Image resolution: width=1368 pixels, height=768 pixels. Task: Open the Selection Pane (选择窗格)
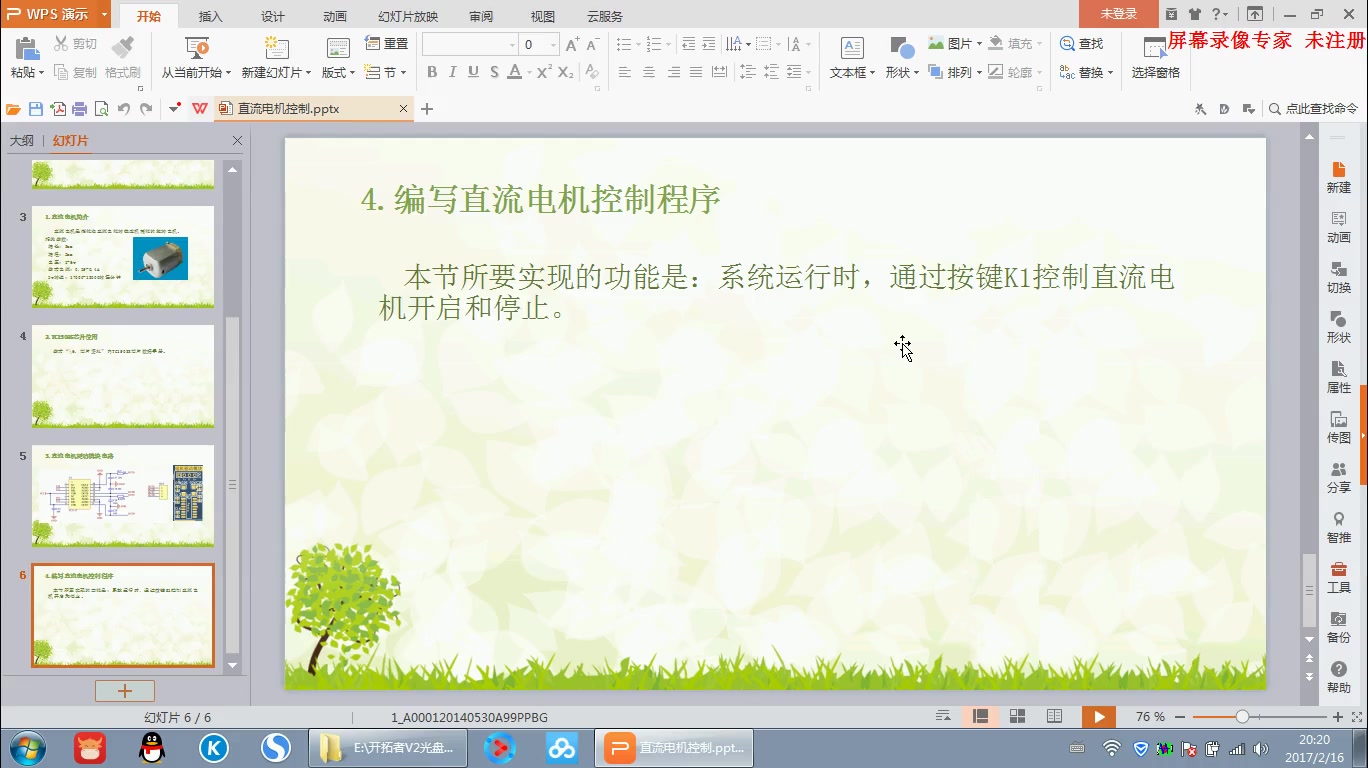pyautogui.click(x=1155, y=58)
